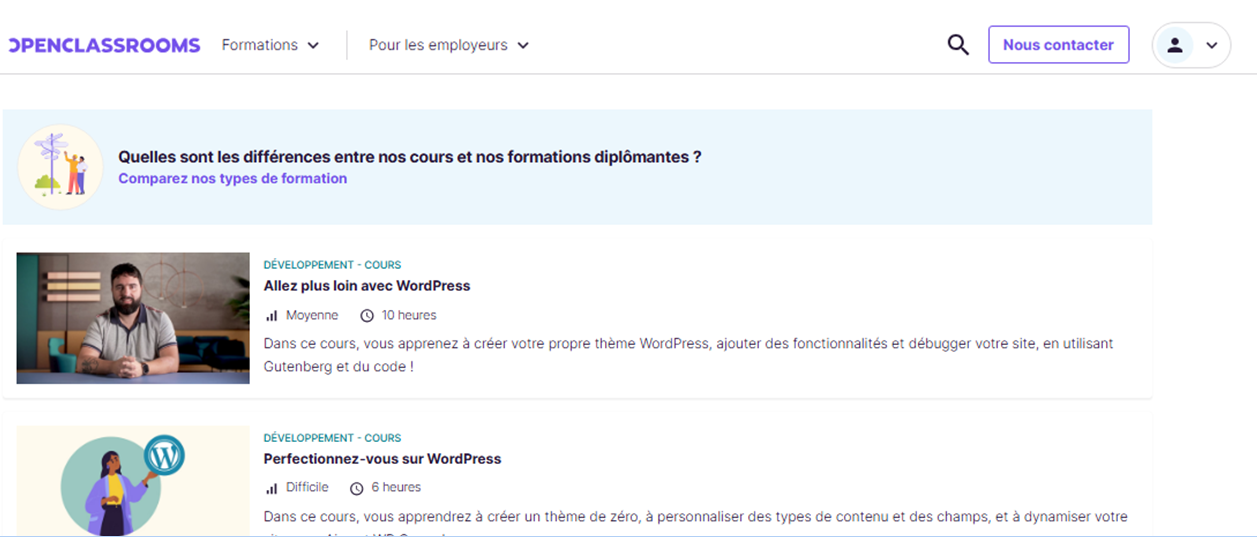Open the search magnifier icon
The width and height of the screenshot is (1257, 537).
coord(958,45)
